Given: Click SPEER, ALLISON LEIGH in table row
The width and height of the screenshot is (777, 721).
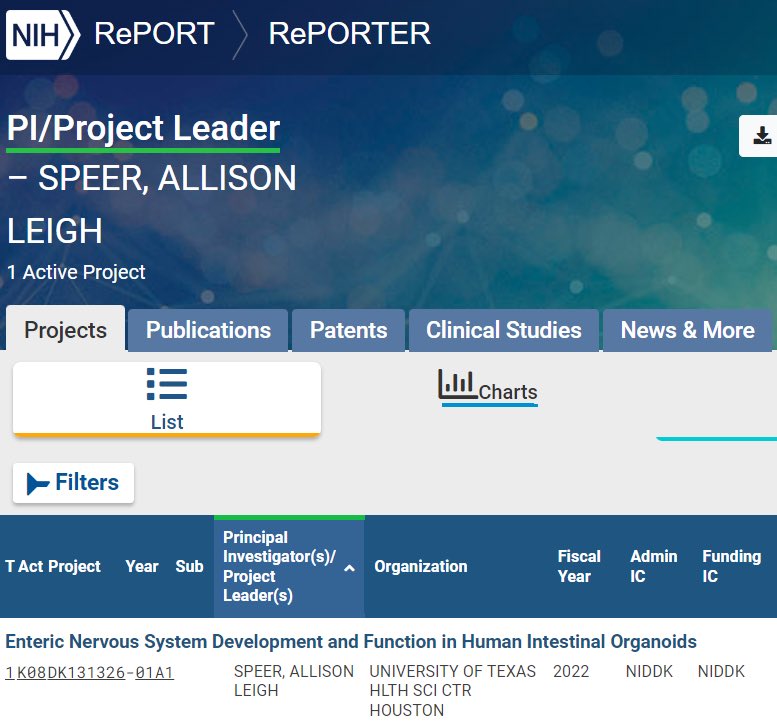Looking at the screenshot, I should click(x=294, y=681).
